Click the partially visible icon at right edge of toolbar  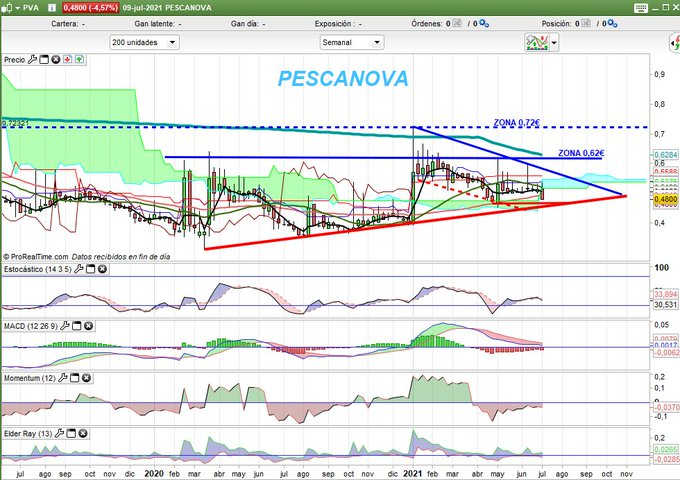(675, 42)
